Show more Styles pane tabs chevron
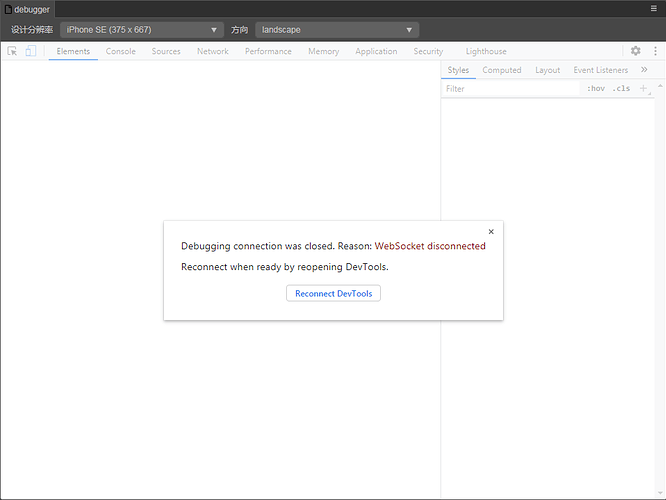The image size is (666, 500). click(x=644, y=70)
